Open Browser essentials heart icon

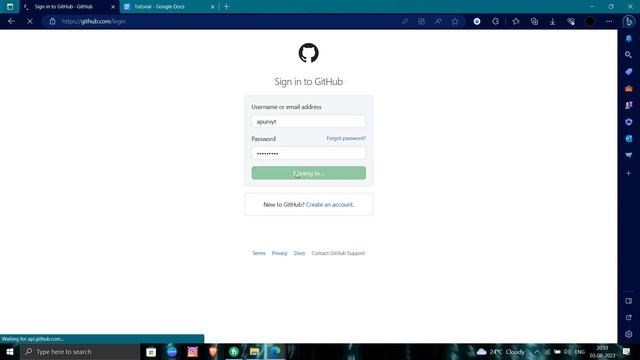click(571, 21)
